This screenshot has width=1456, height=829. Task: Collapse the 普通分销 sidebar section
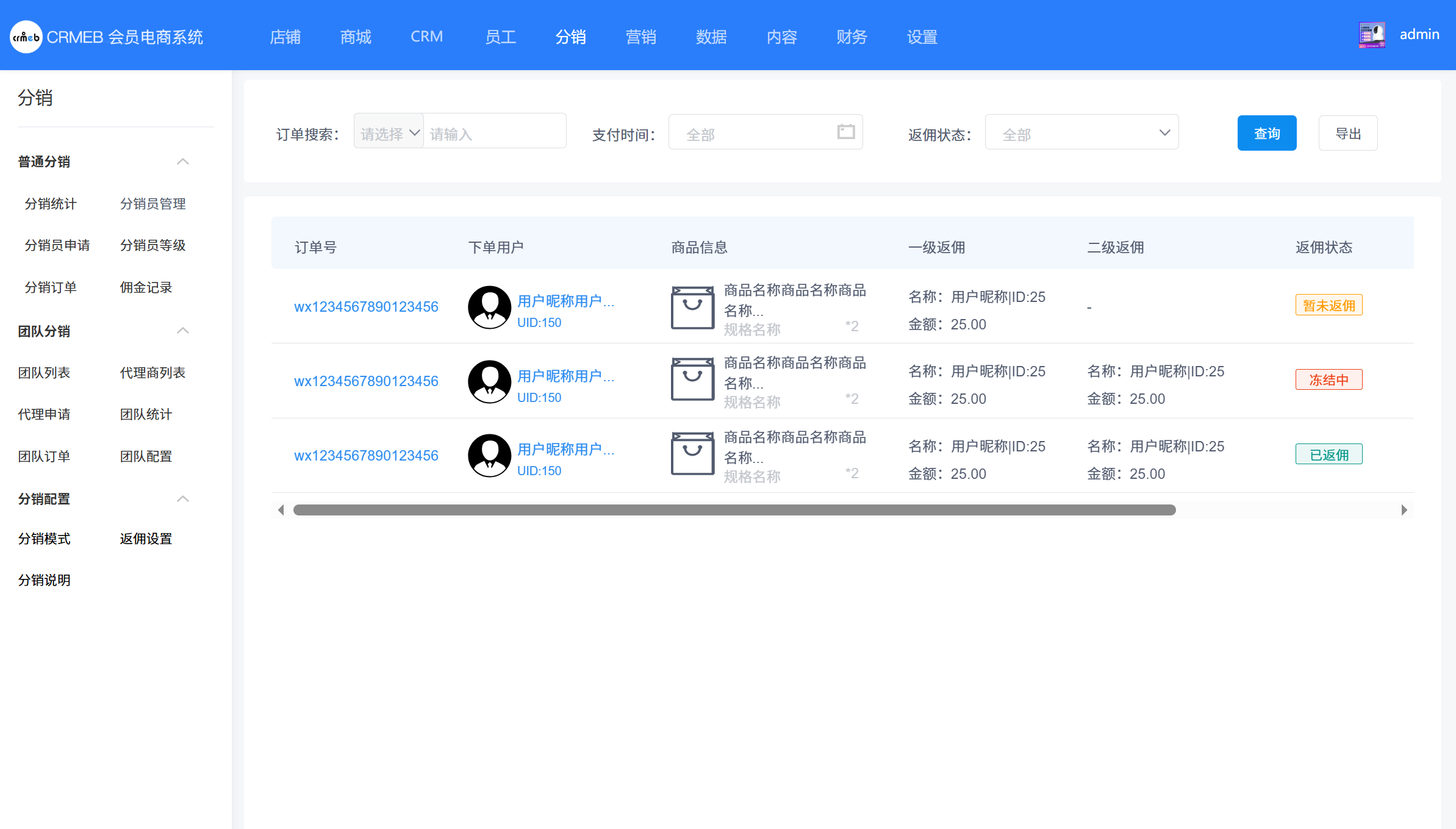pyautogui.click(x=182, y=162)
